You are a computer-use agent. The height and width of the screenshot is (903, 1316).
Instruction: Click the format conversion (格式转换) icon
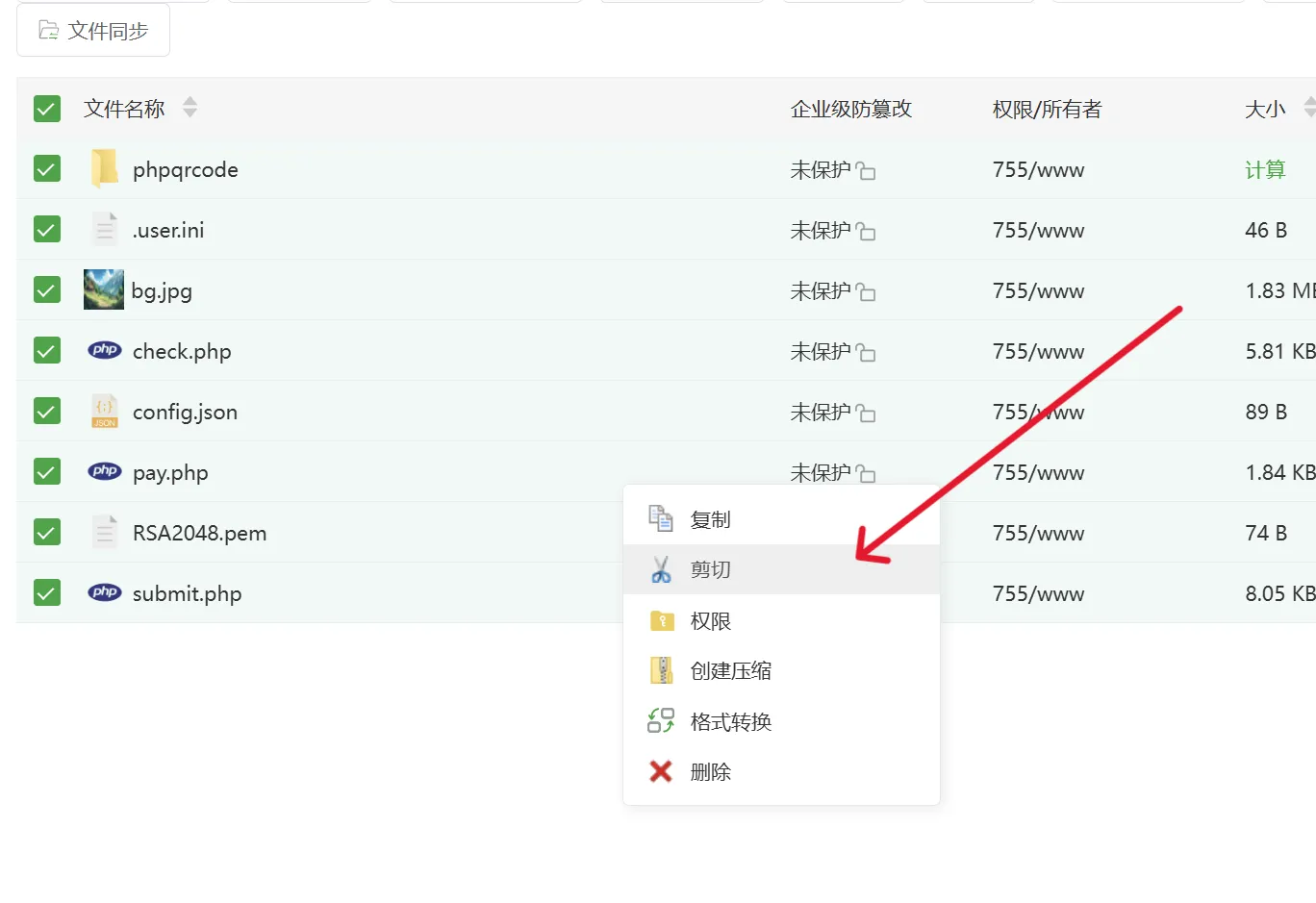click(661, 721)
